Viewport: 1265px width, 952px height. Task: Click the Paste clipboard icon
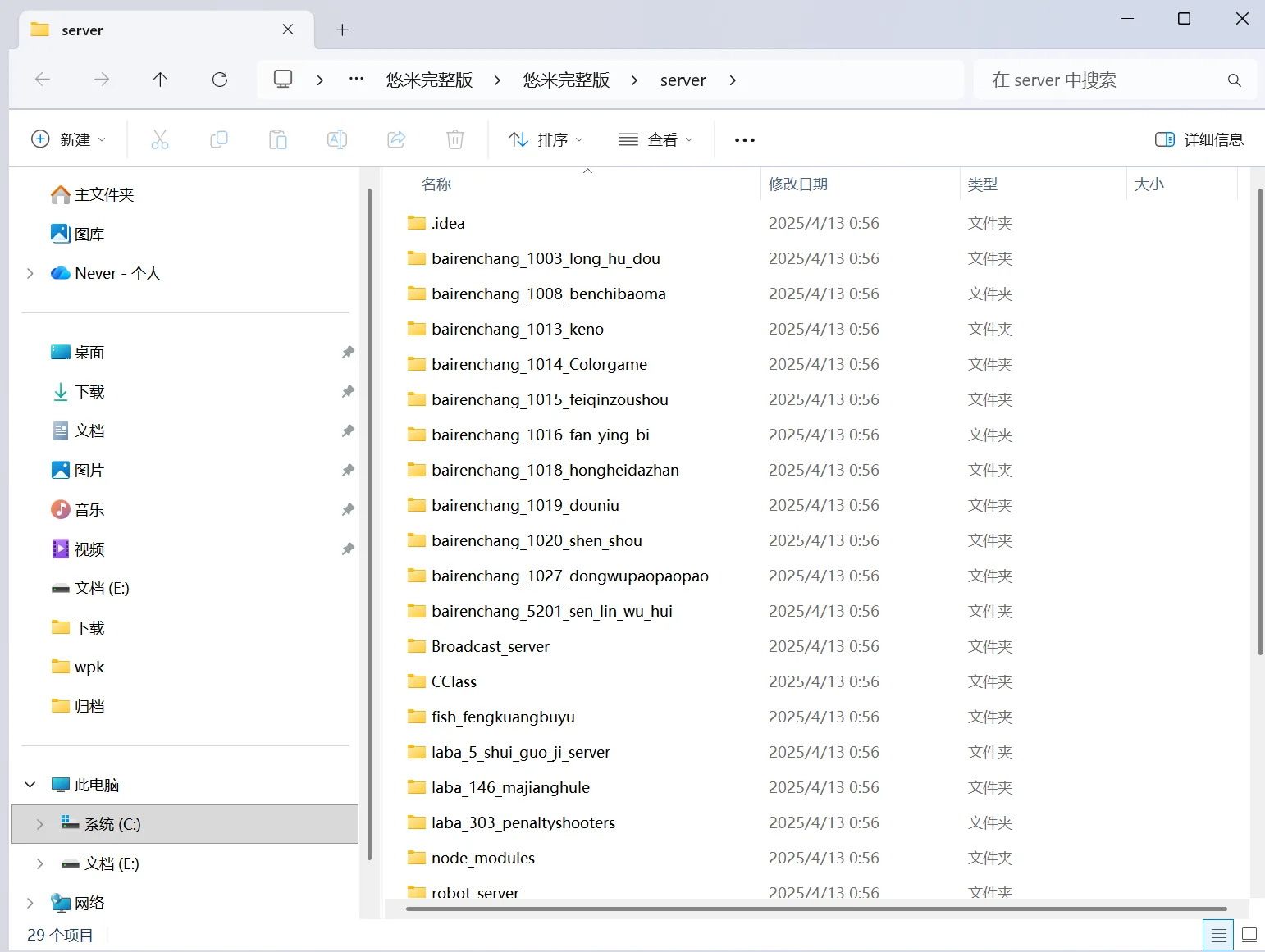(278, 139)
